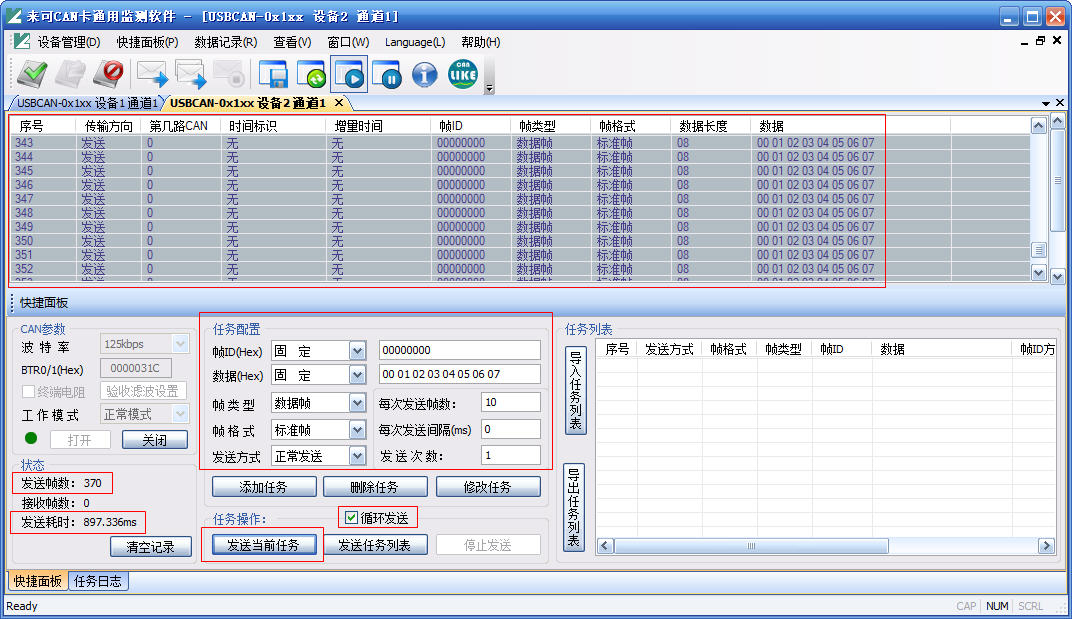
Task: Click the blue play start-monitoring icon
Action: (350, 74)
